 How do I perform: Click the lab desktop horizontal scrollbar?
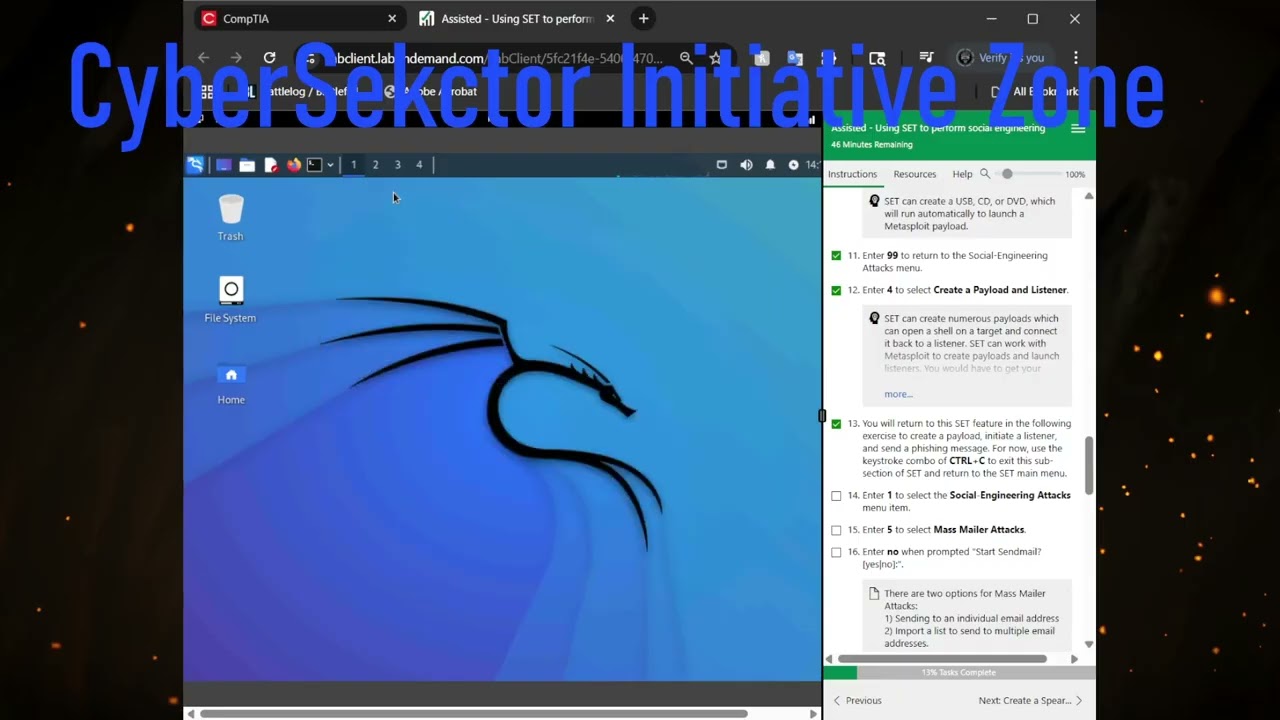(474, 714)
